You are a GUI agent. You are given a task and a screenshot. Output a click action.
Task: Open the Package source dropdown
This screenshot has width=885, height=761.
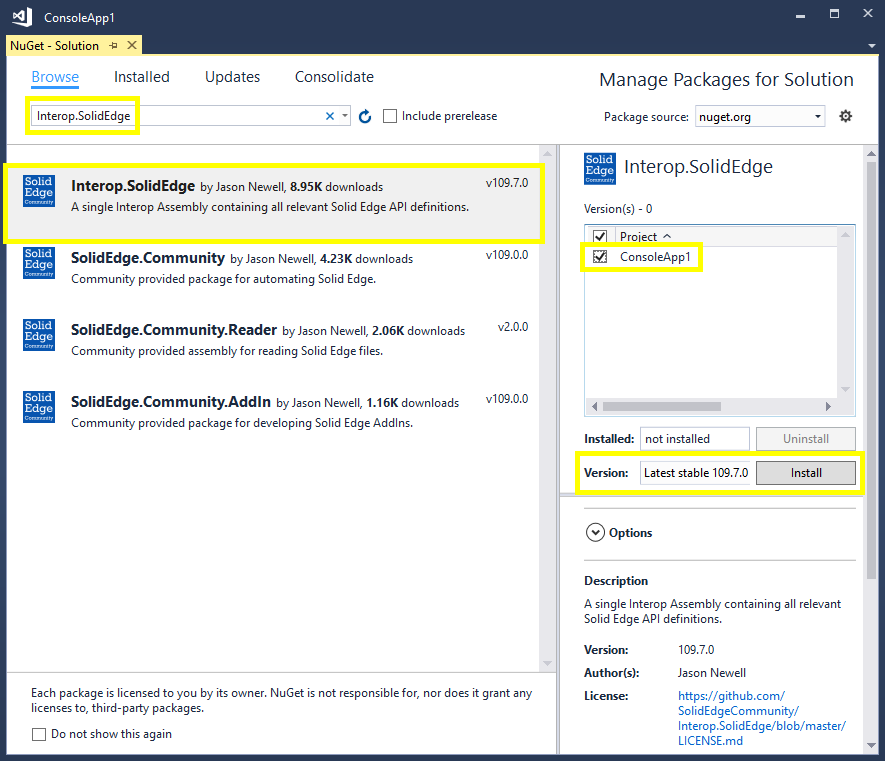coord(760,117)
